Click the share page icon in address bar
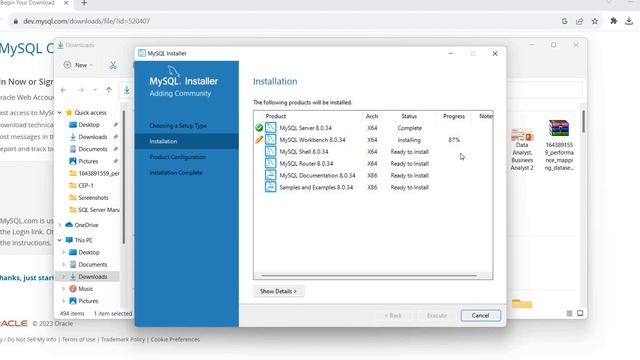The height and width of the screenshot is (360, 640). [x=580, y=21]
